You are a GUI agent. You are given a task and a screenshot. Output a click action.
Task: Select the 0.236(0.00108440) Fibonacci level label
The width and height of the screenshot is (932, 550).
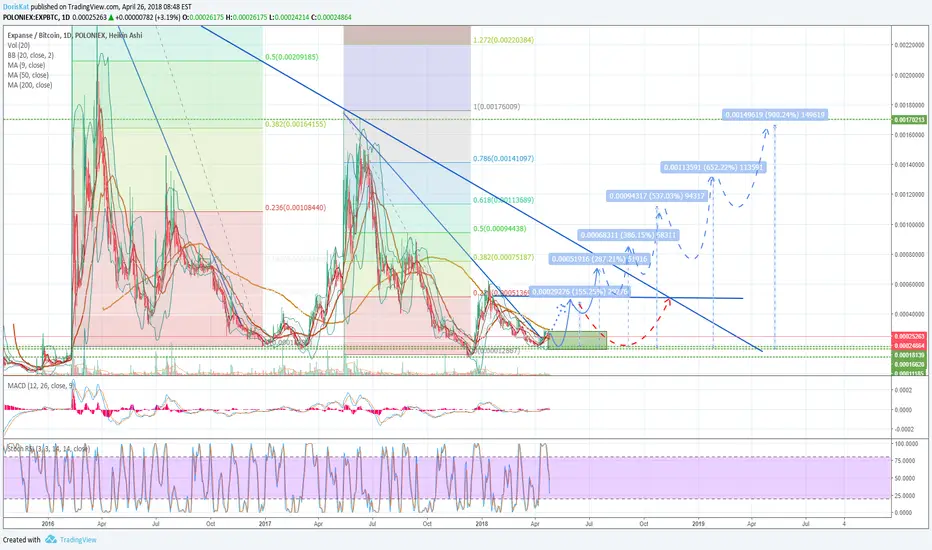pos(295,208)
